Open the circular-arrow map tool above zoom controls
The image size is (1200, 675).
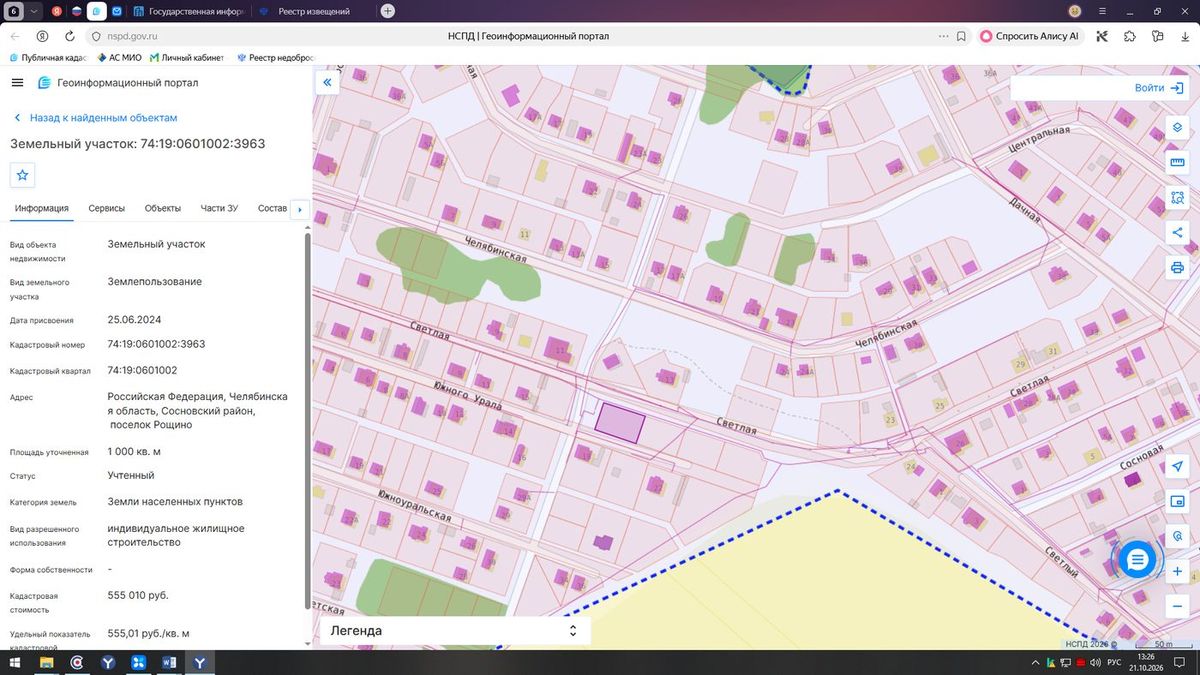[x=1177, y=536]
